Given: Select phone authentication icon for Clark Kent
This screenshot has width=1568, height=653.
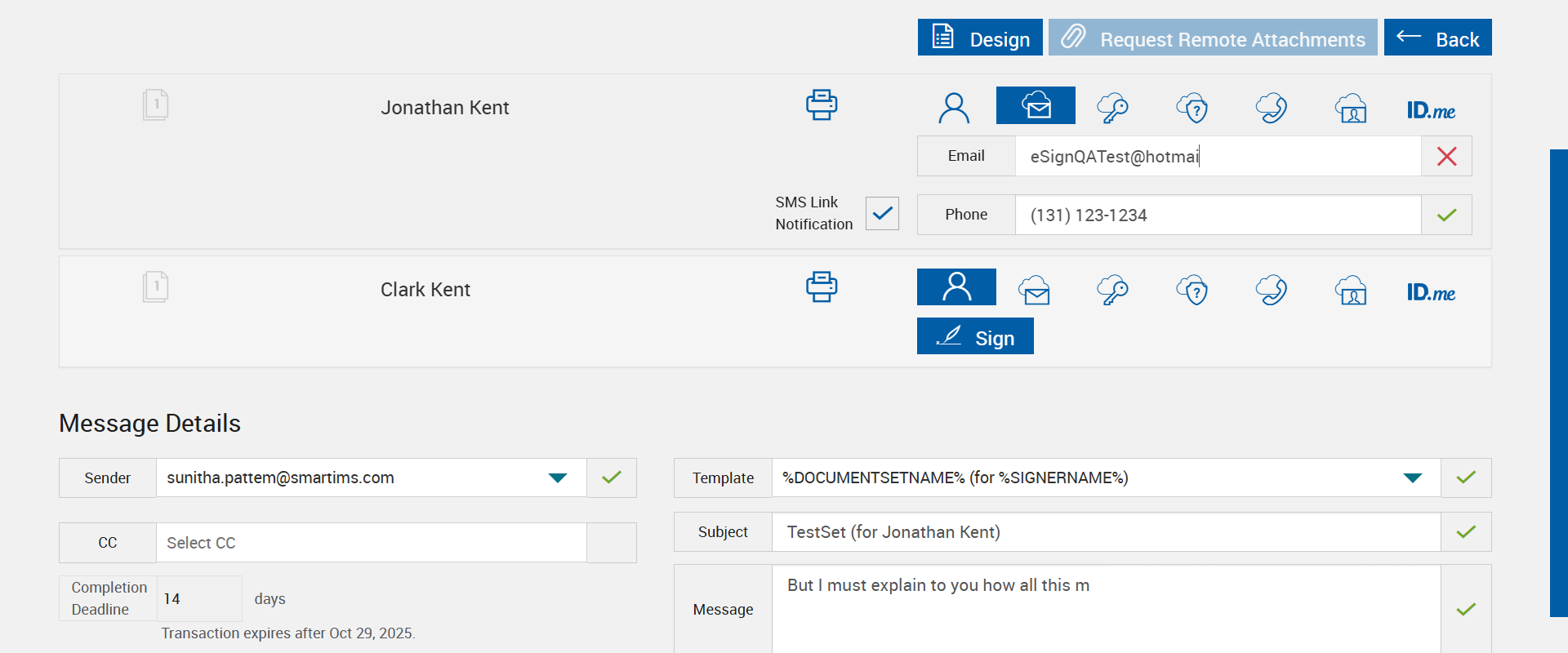Looking at the screenshot, I should (x=1272, y=290).
